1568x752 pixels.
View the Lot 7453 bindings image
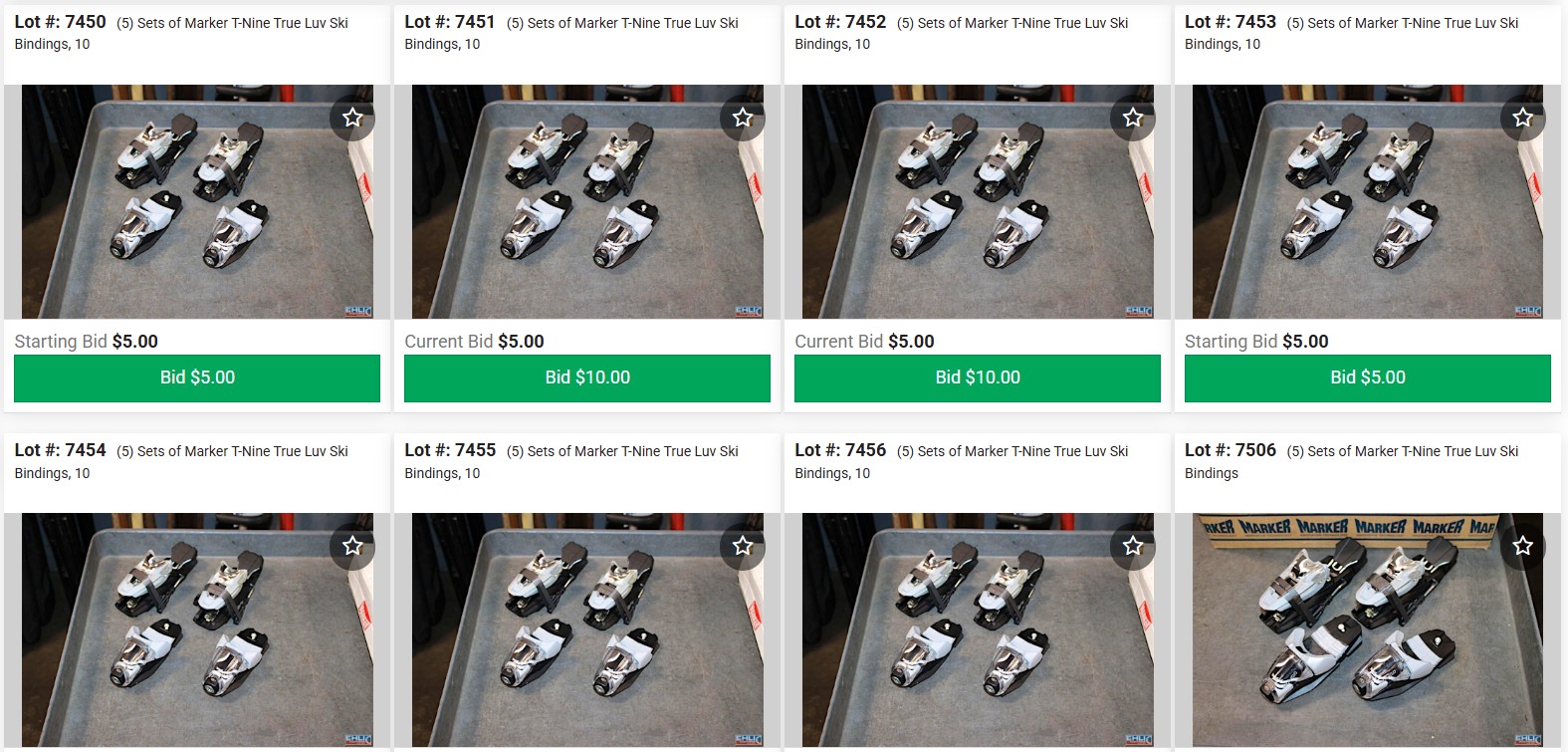pyautogui.click(x=1368, y=201)
